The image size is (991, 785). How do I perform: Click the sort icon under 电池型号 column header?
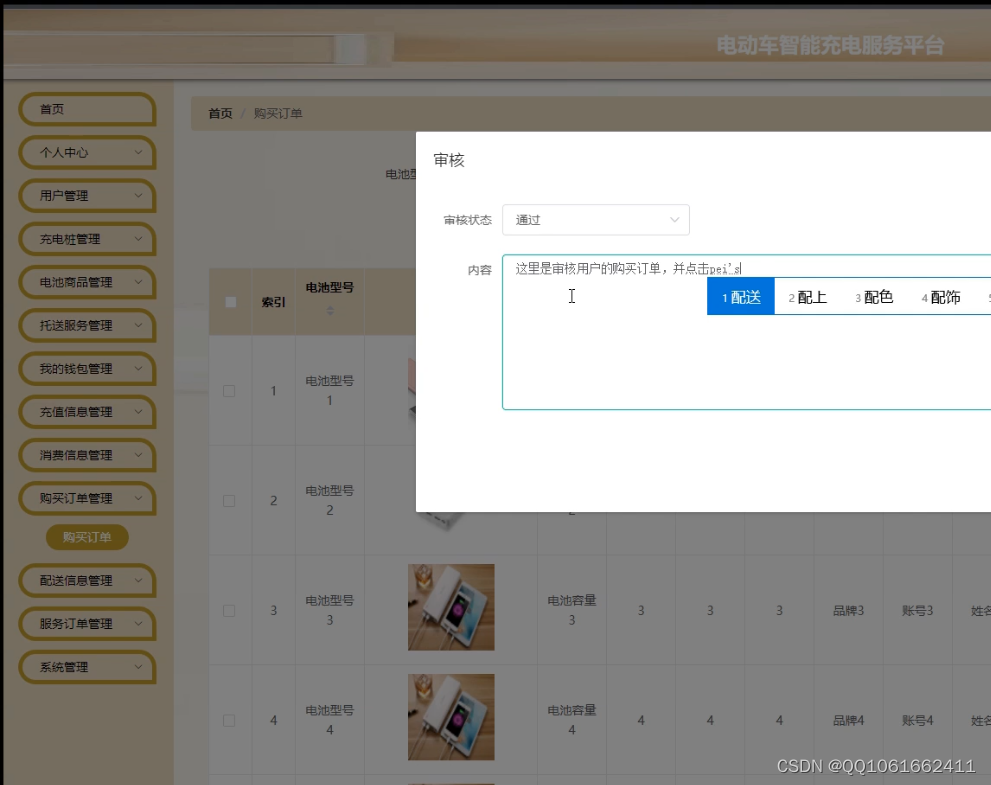click(x=330, y=311)
